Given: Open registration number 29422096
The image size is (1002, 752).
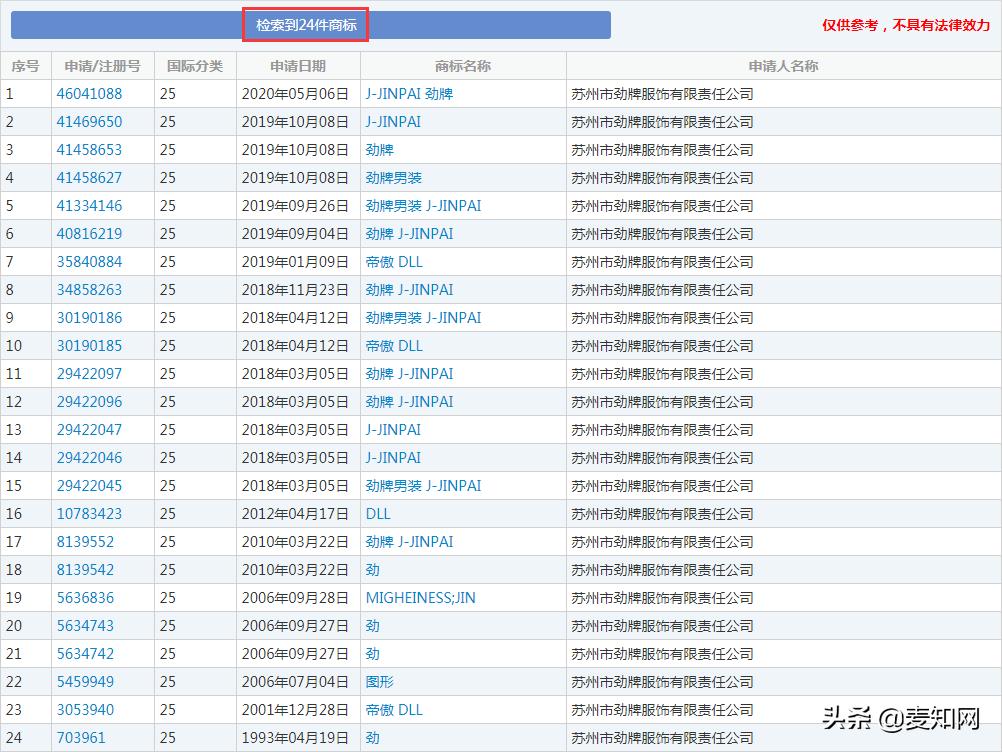Looking at the screenshot, I should point(89,402).
